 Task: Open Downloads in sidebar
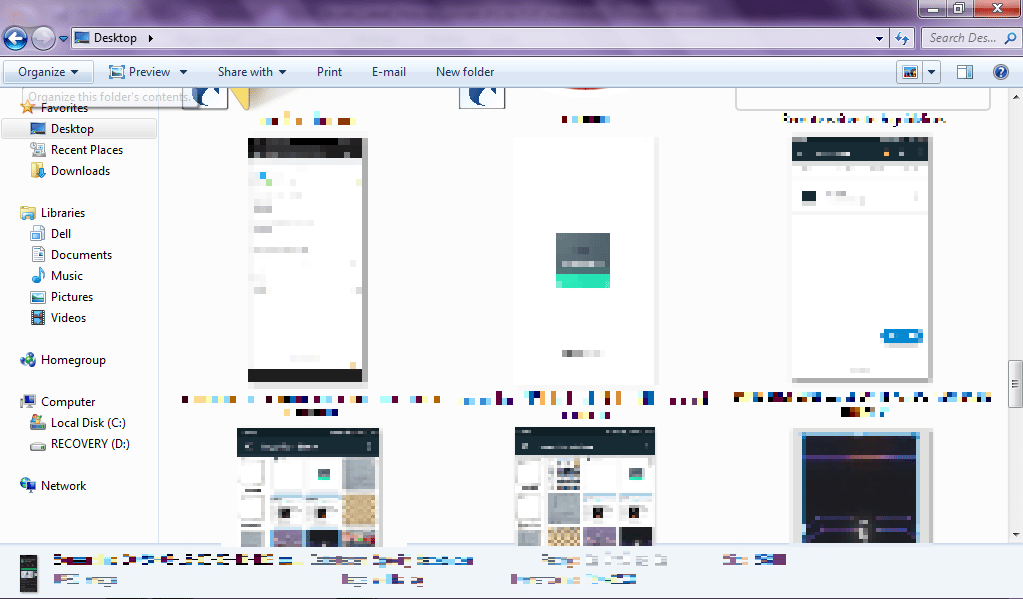80,170
